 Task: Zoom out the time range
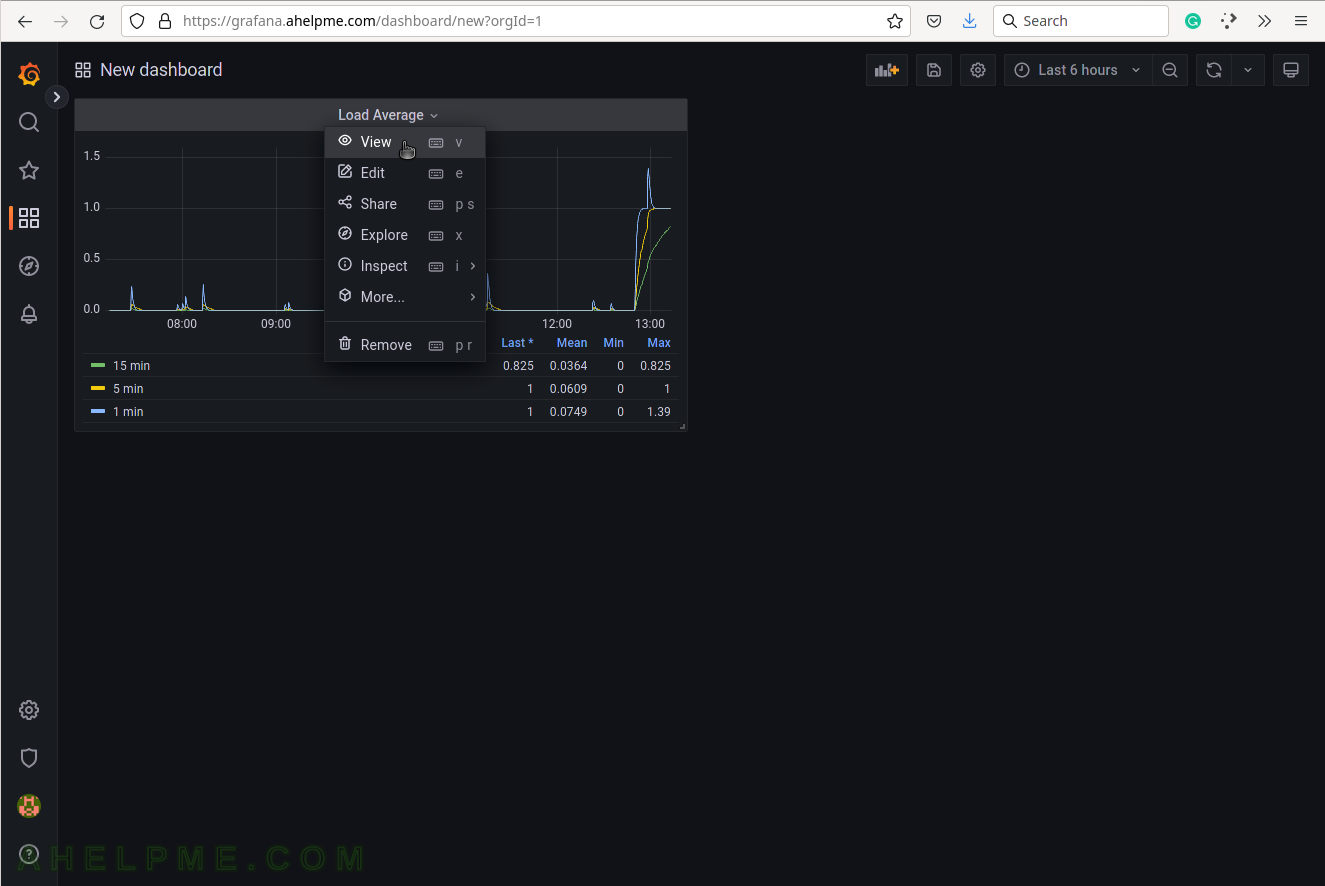pyautogui.click(x=1170, y=70)
